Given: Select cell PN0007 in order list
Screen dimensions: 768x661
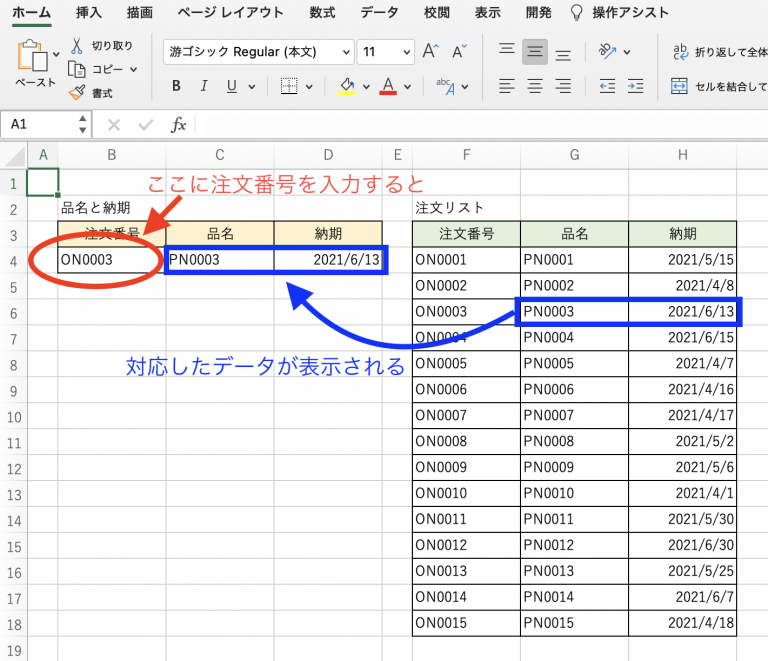Looking at the screenshot, I should (574, 415).
